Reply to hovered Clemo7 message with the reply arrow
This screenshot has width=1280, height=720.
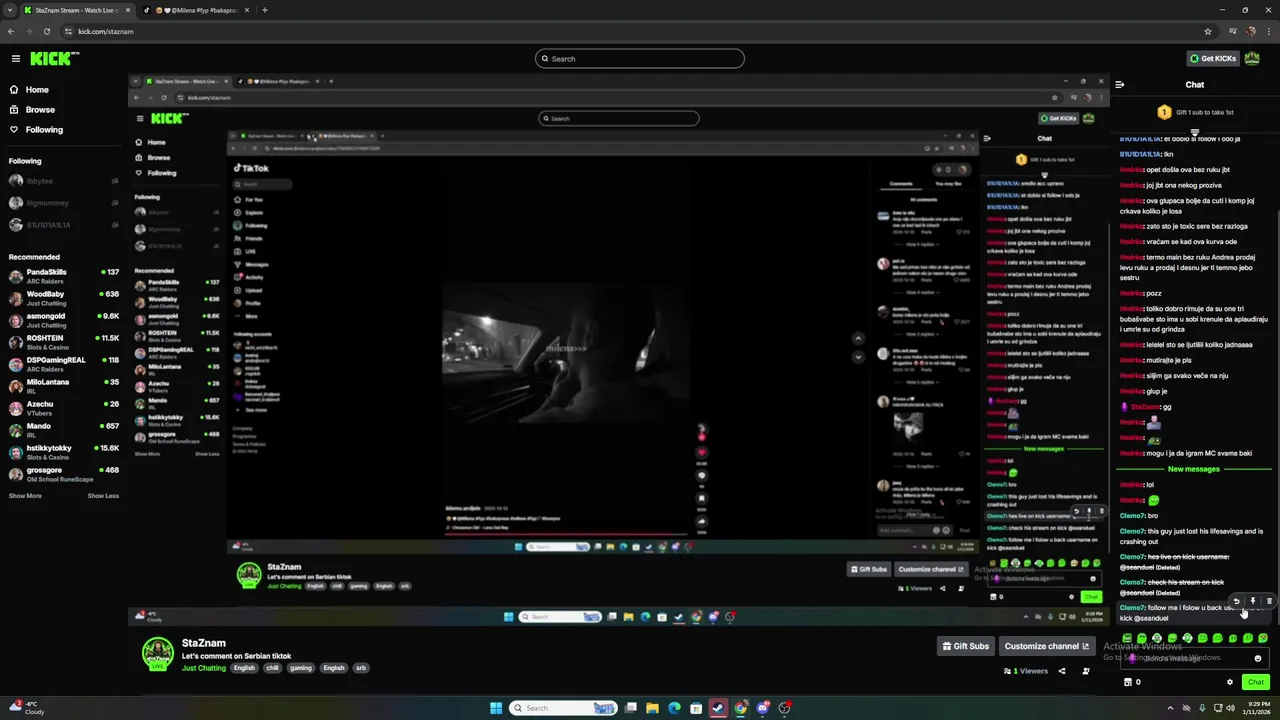coord(1236,601)
